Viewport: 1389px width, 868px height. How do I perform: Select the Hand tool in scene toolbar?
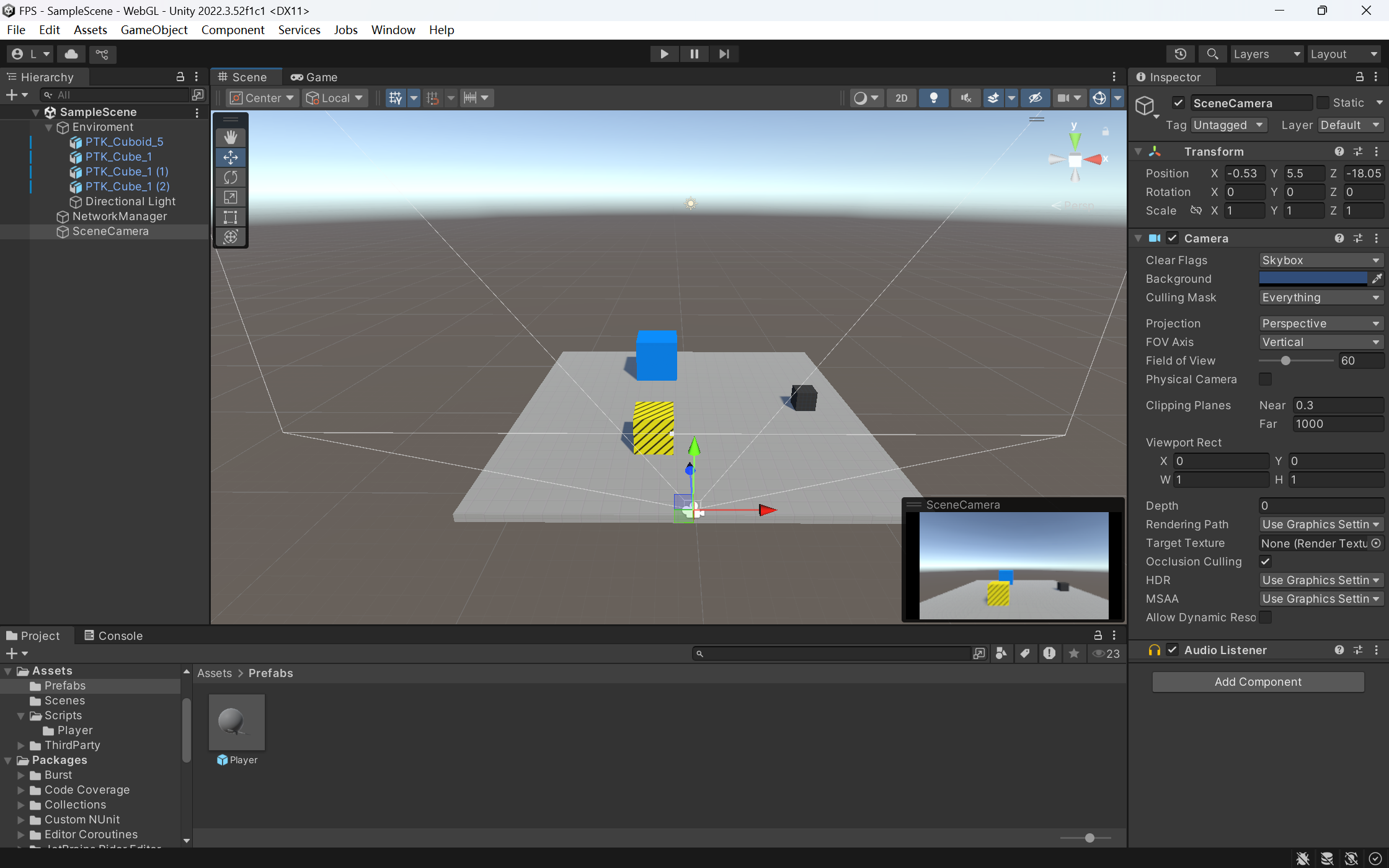(231, 138)
